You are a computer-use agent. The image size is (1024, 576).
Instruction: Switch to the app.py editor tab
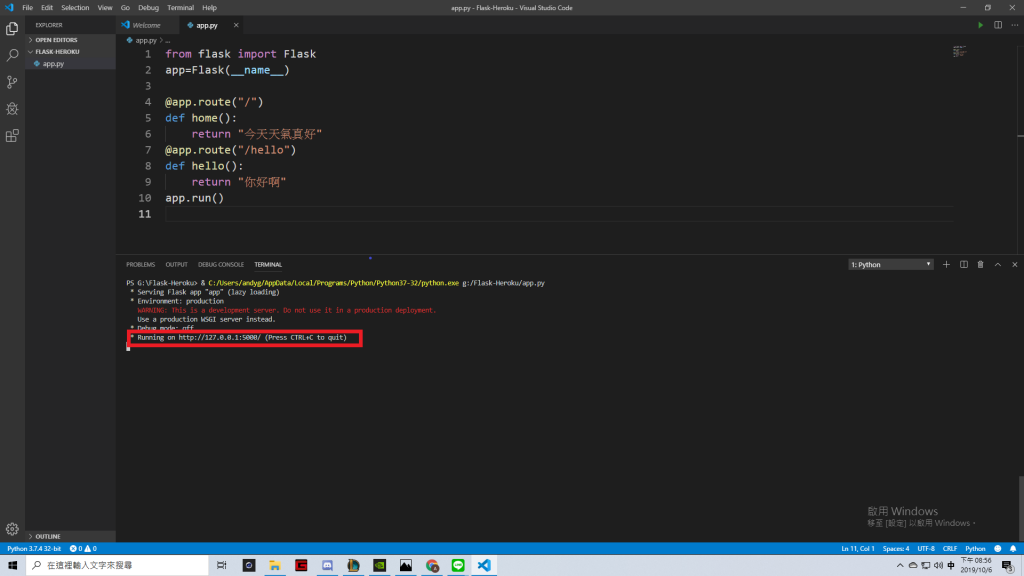207,25
